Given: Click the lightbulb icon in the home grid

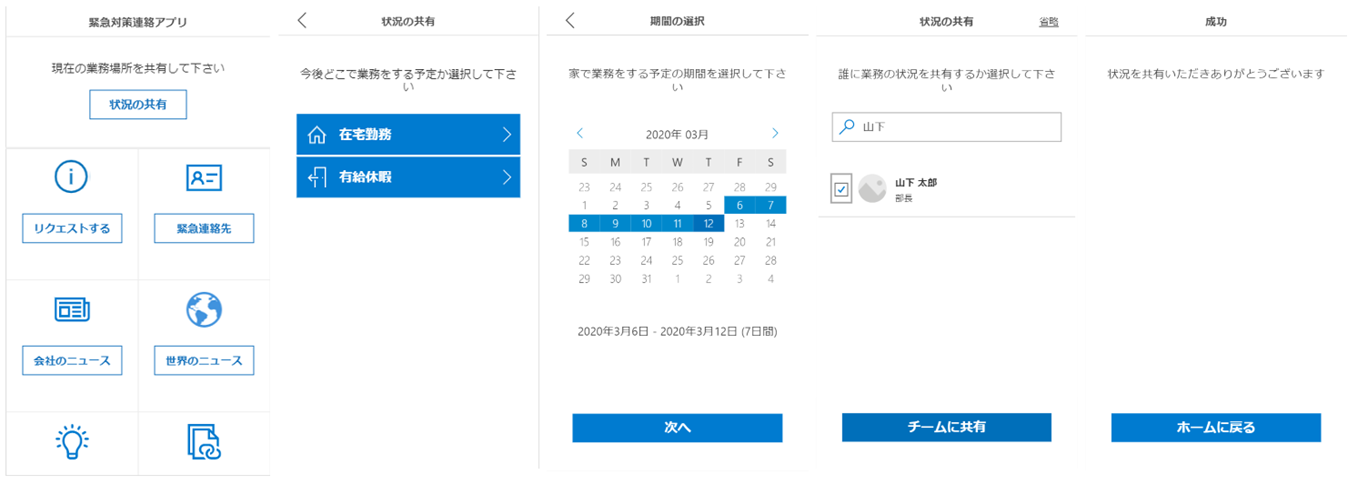Looking at the screenshot, I should pos(71,441).
